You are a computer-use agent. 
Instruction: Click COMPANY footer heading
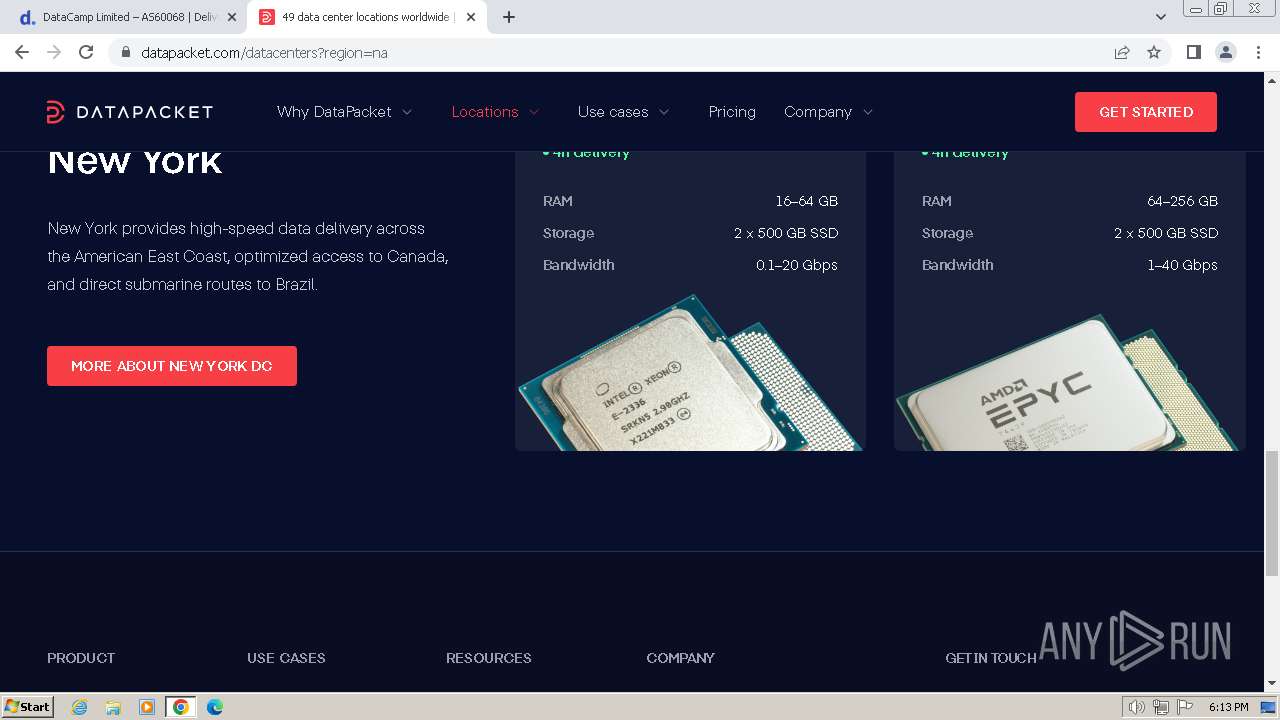pos(681,658)
